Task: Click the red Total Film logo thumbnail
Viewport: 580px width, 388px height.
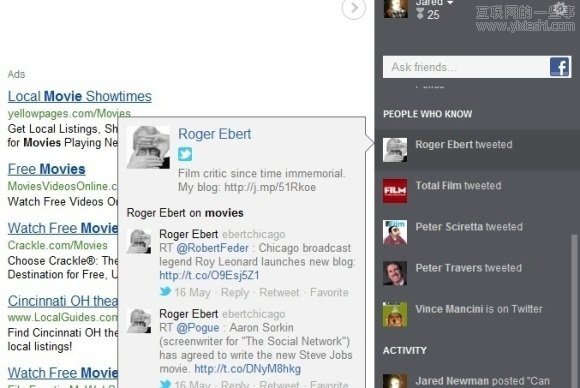Action: tap(395, 191)
